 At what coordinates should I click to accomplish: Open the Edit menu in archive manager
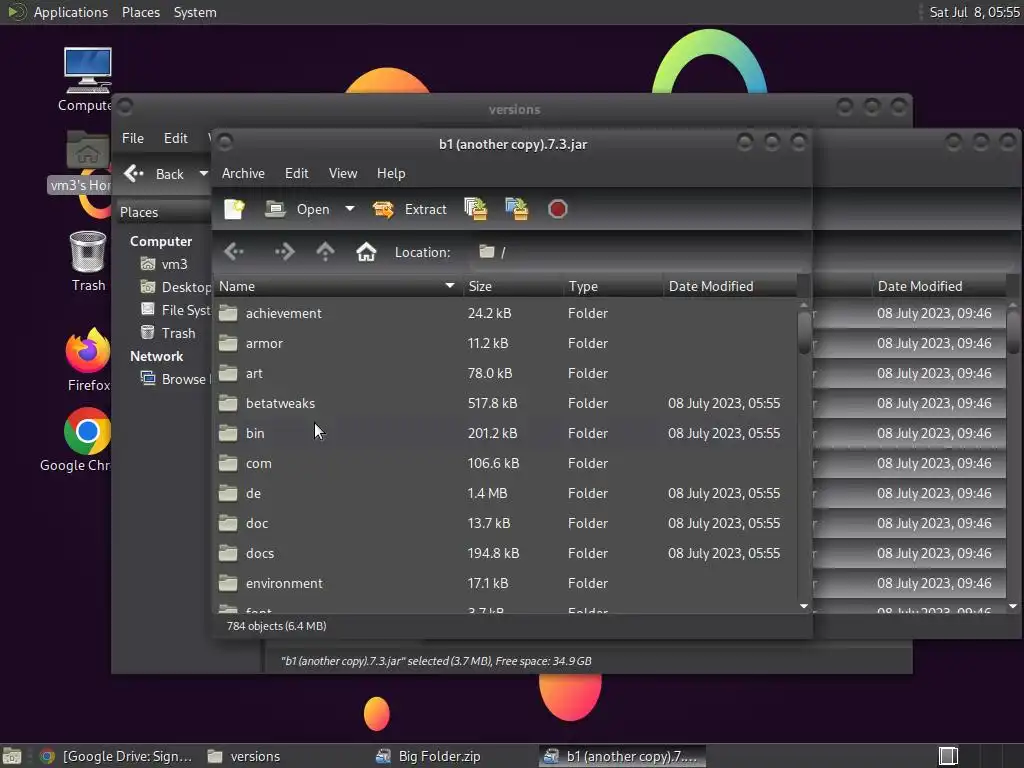pos(296,173)
